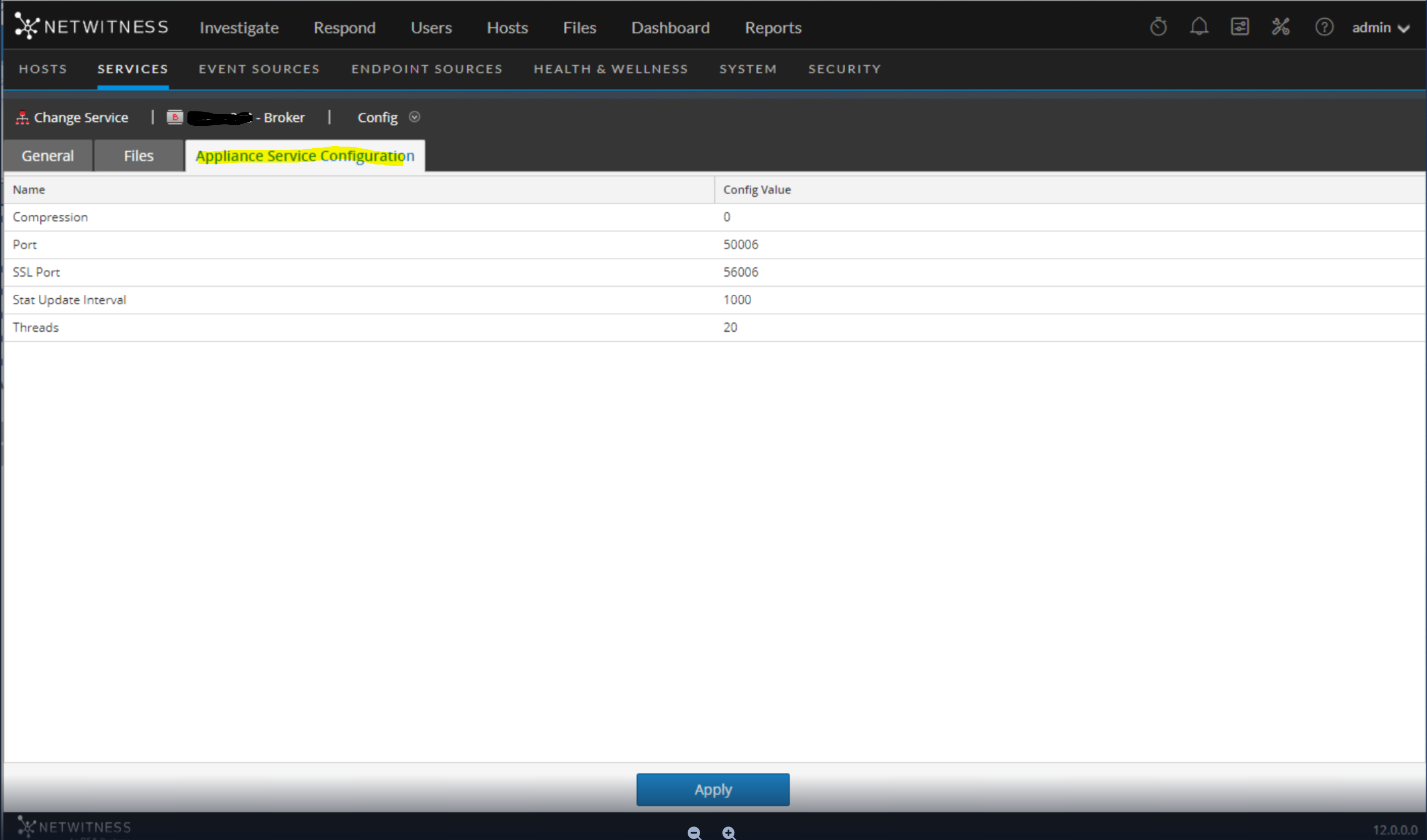1427x840 pixels.
Task: Click the stopwatch jobs icon
Action: coord(1158,27)
